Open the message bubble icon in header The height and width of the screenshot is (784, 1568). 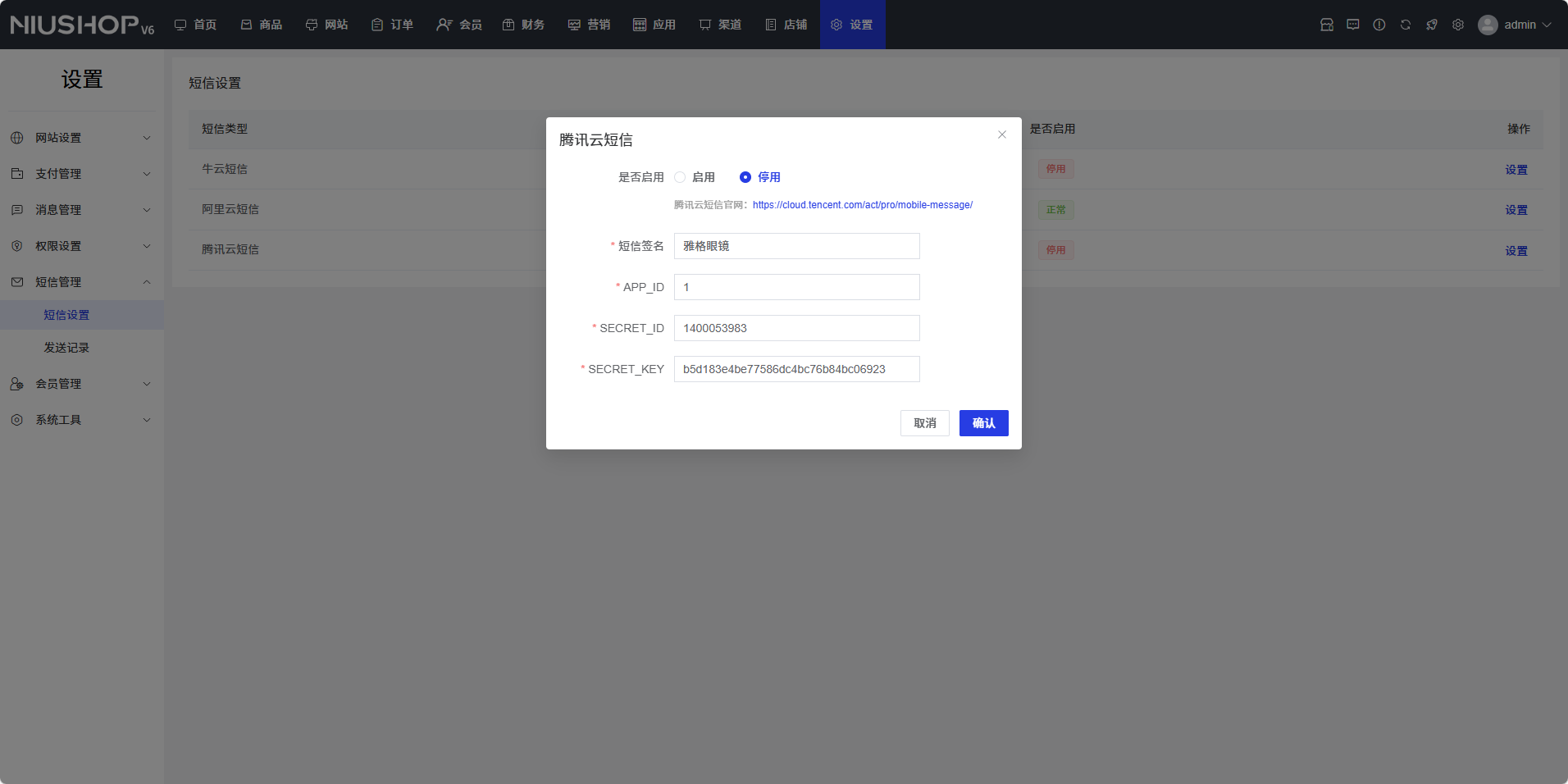(1353, 25)
